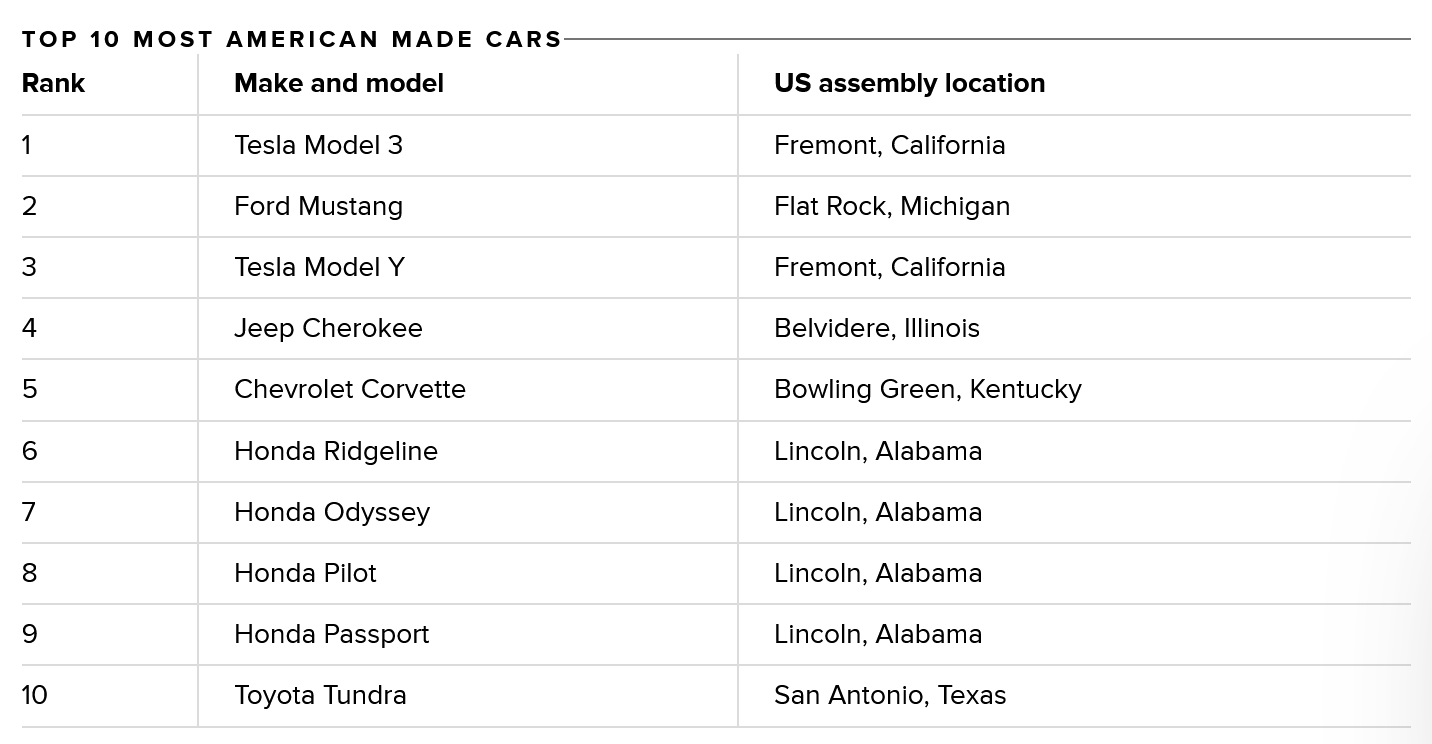1432x744 pixels.
Task: Select the Toyota Tundra cell
Action: pos(320,695)
